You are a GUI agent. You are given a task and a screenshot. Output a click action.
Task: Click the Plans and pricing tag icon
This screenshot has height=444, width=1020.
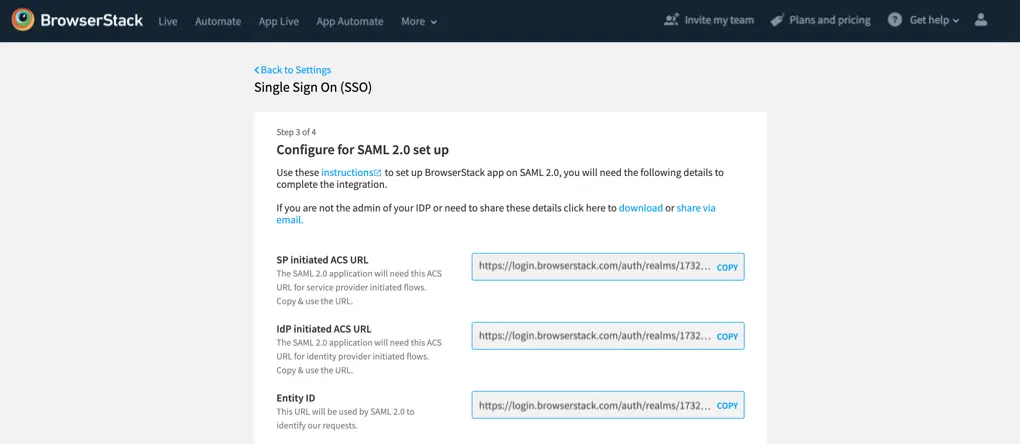pos(776,20)
